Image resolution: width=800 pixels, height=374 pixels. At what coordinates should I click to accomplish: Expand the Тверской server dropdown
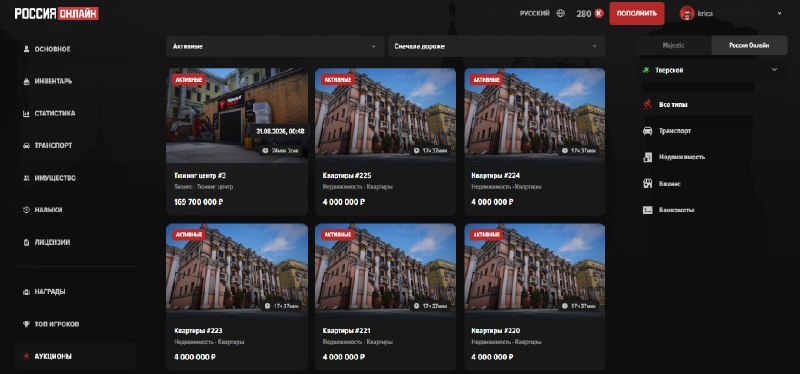(711, 70)
